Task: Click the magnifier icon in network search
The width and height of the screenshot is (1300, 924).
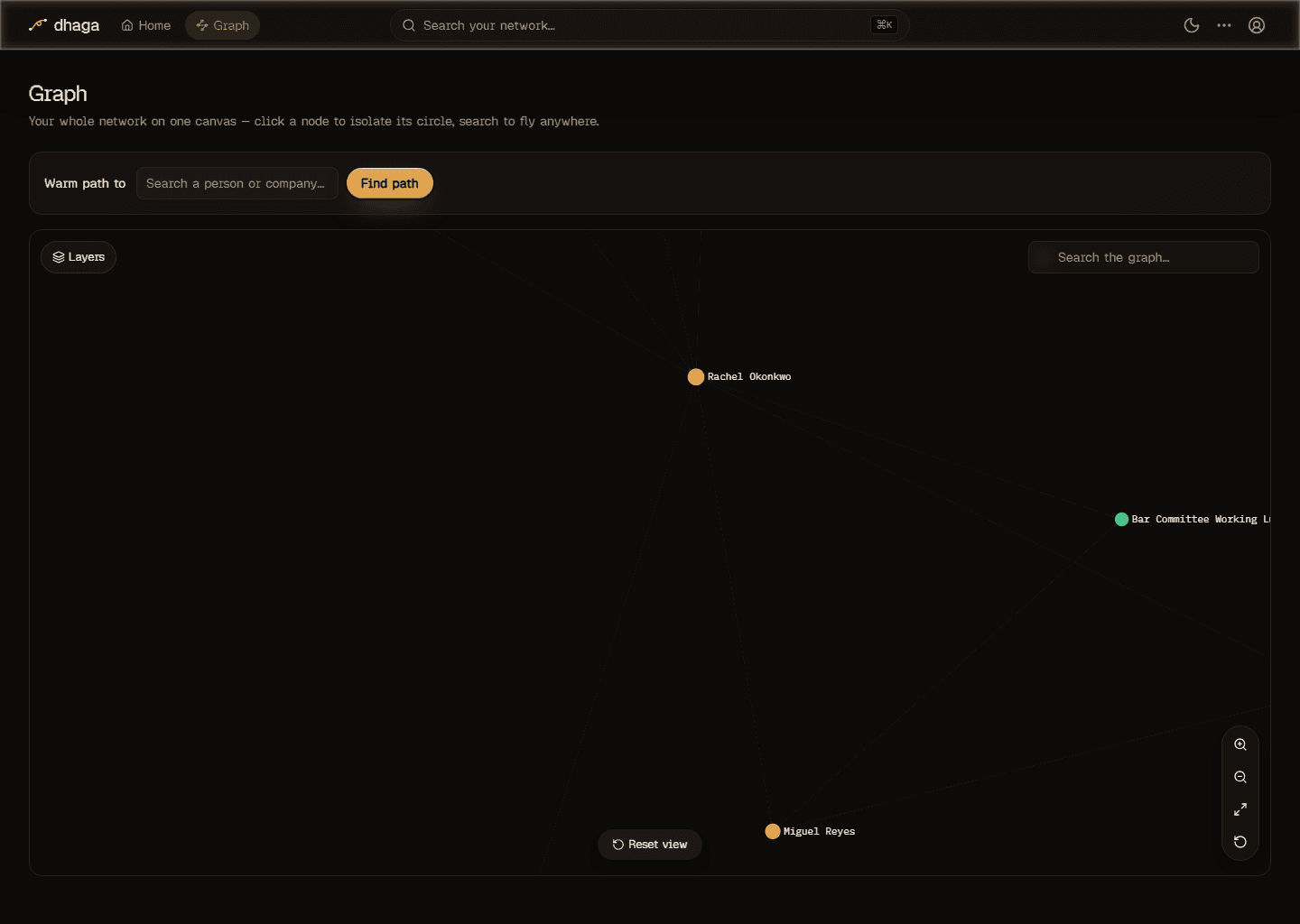Action: pos(409,25)
